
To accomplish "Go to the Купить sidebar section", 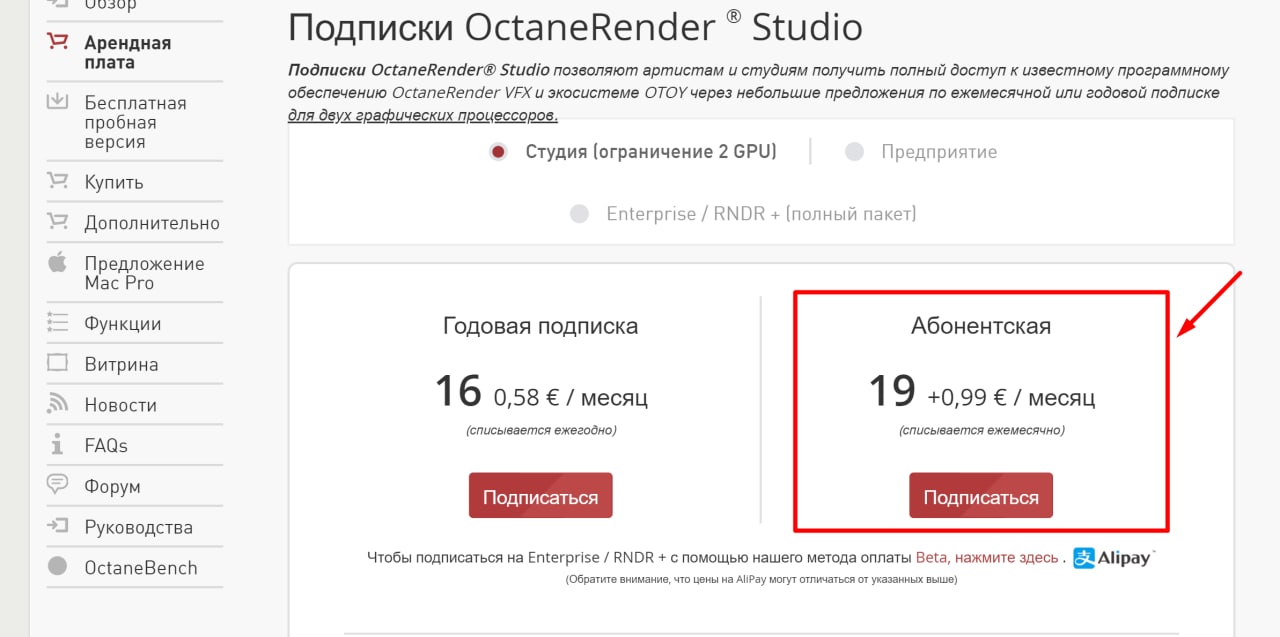I will [x=114, y=182].
